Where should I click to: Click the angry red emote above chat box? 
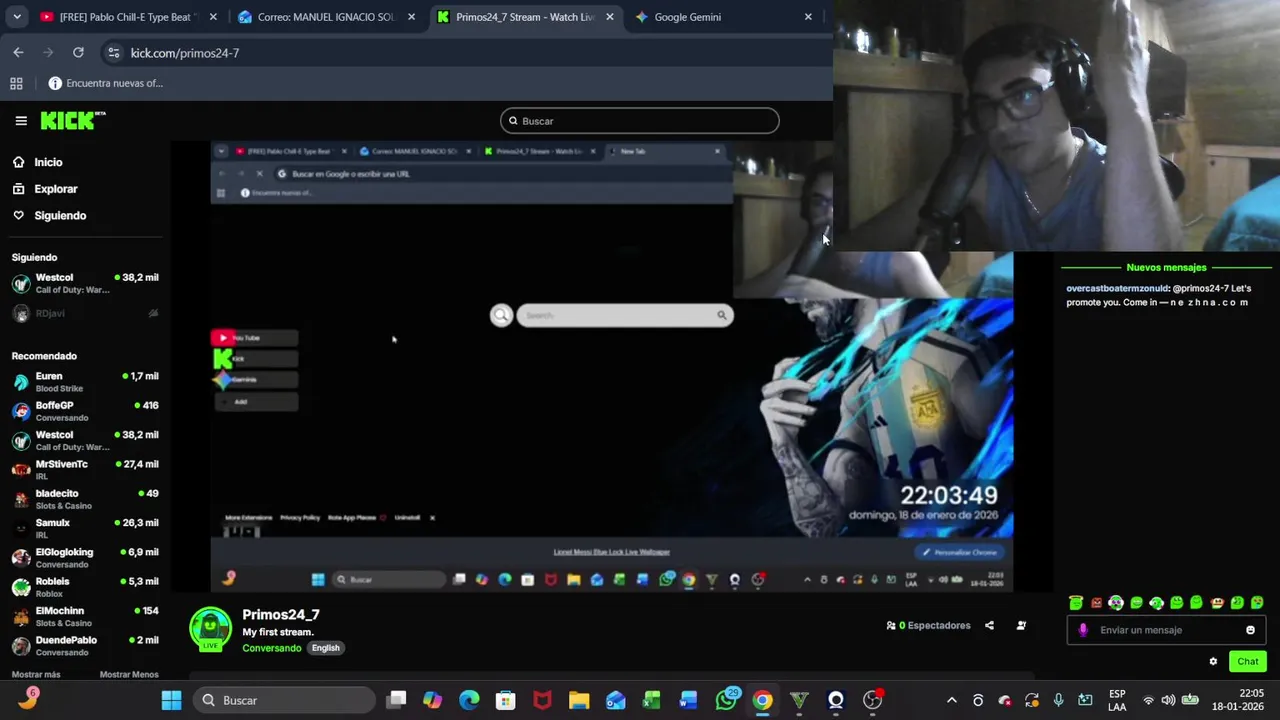click(x=1096, y=603)
